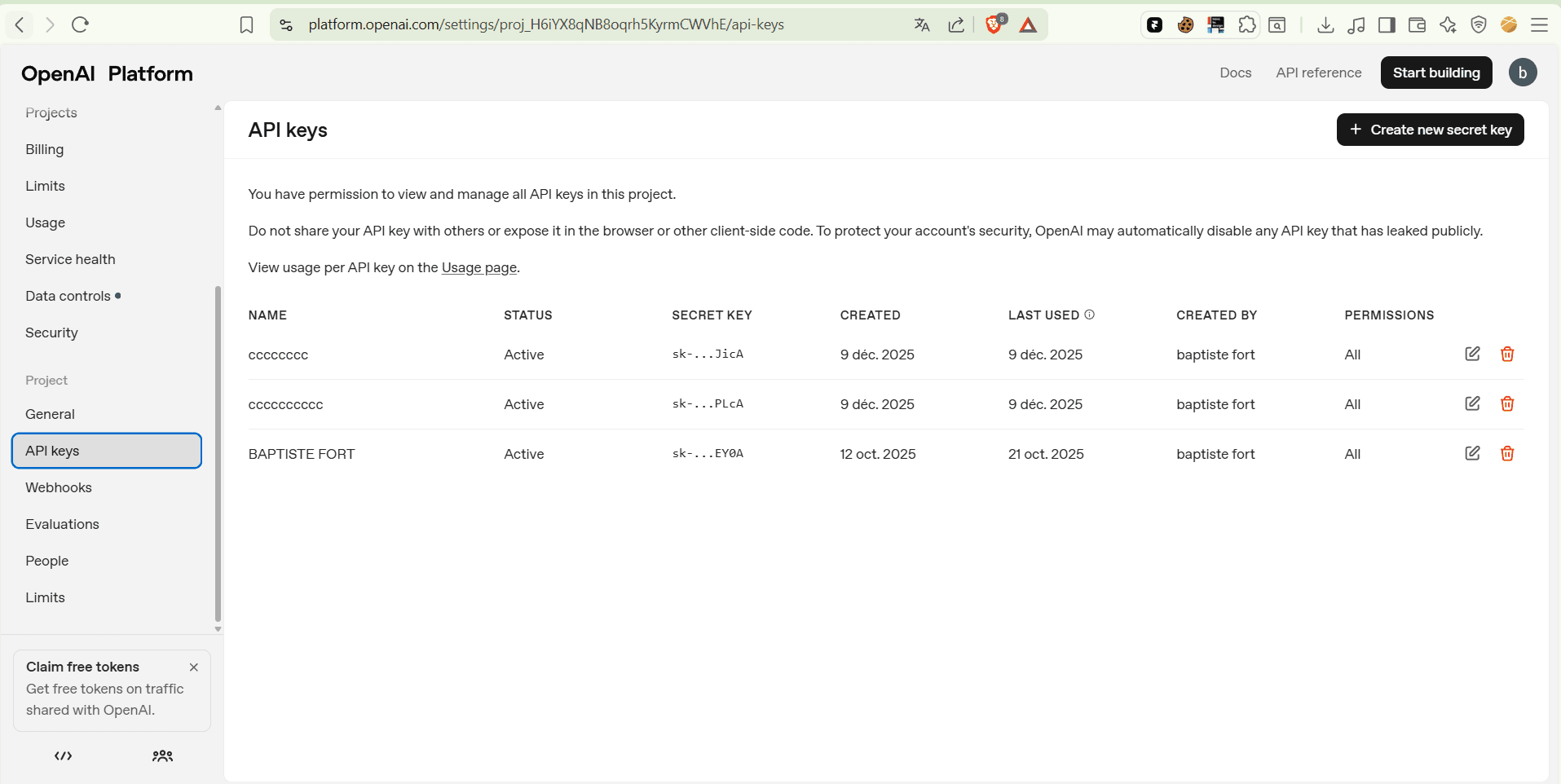Open organization Limits above Usage
The height and width of the screenshot is (784, 1561).
pos(45,186)
